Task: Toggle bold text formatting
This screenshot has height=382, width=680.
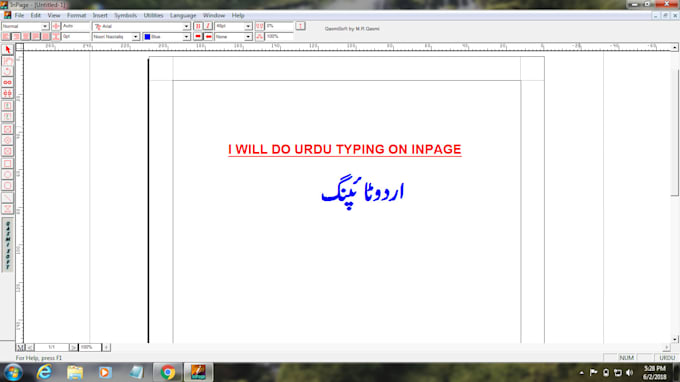Action: tap(198, 26)
